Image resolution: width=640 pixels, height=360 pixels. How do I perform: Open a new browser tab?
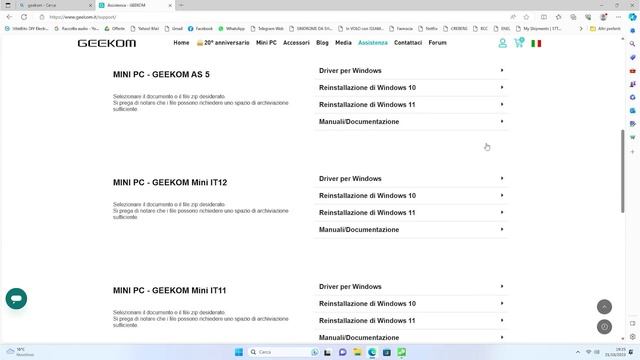181,5
